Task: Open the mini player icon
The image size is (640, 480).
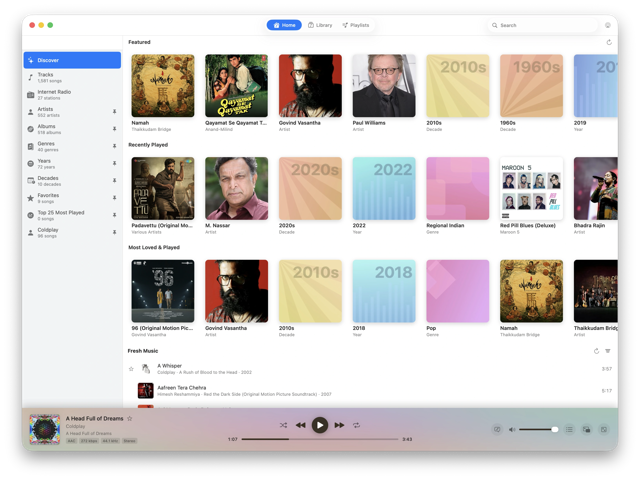Action: click(x=586, y=429)
